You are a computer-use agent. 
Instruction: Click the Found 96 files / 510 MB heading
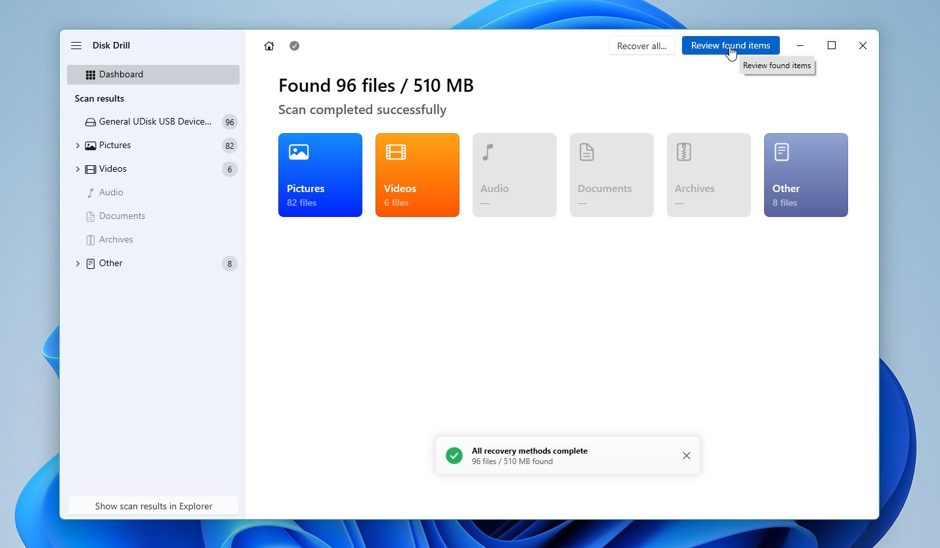tap(376, 86)
